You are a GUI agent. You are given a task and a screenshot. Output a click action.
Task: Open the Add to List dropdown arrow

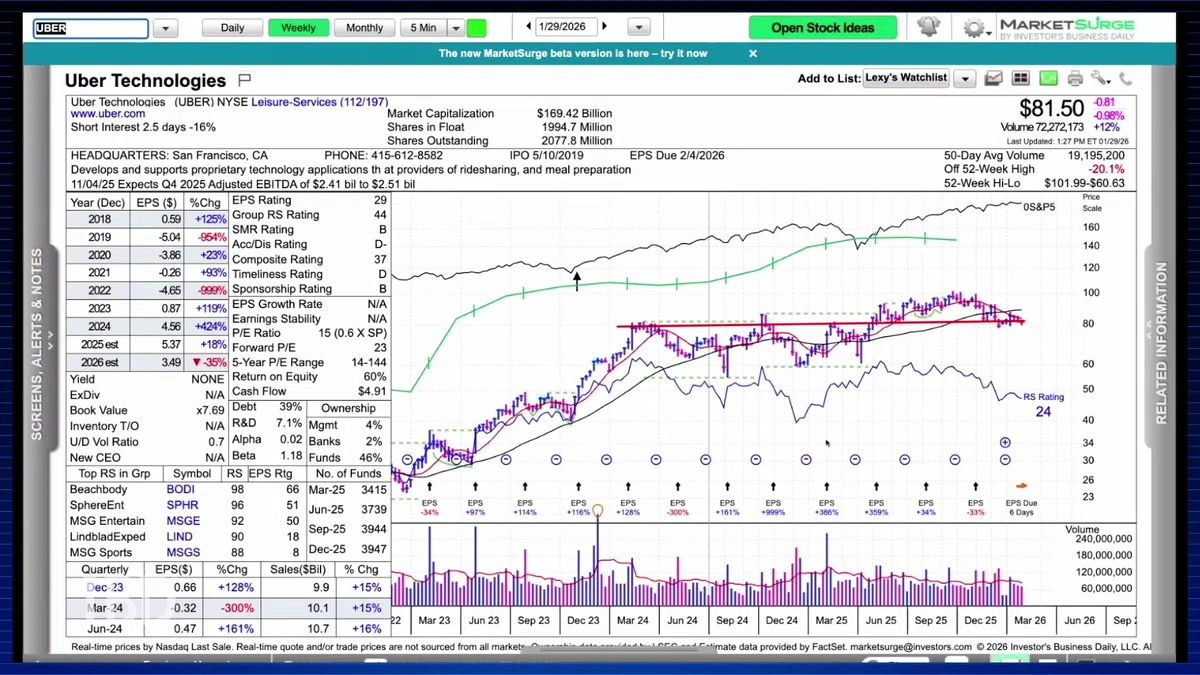pos(964,78)
